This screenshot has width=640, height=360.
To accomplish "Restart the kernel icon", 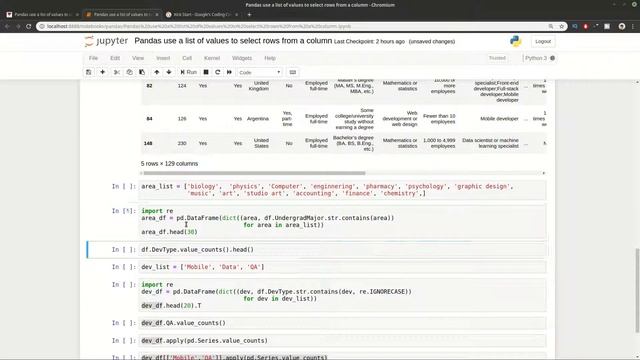I will coord(218,72).
